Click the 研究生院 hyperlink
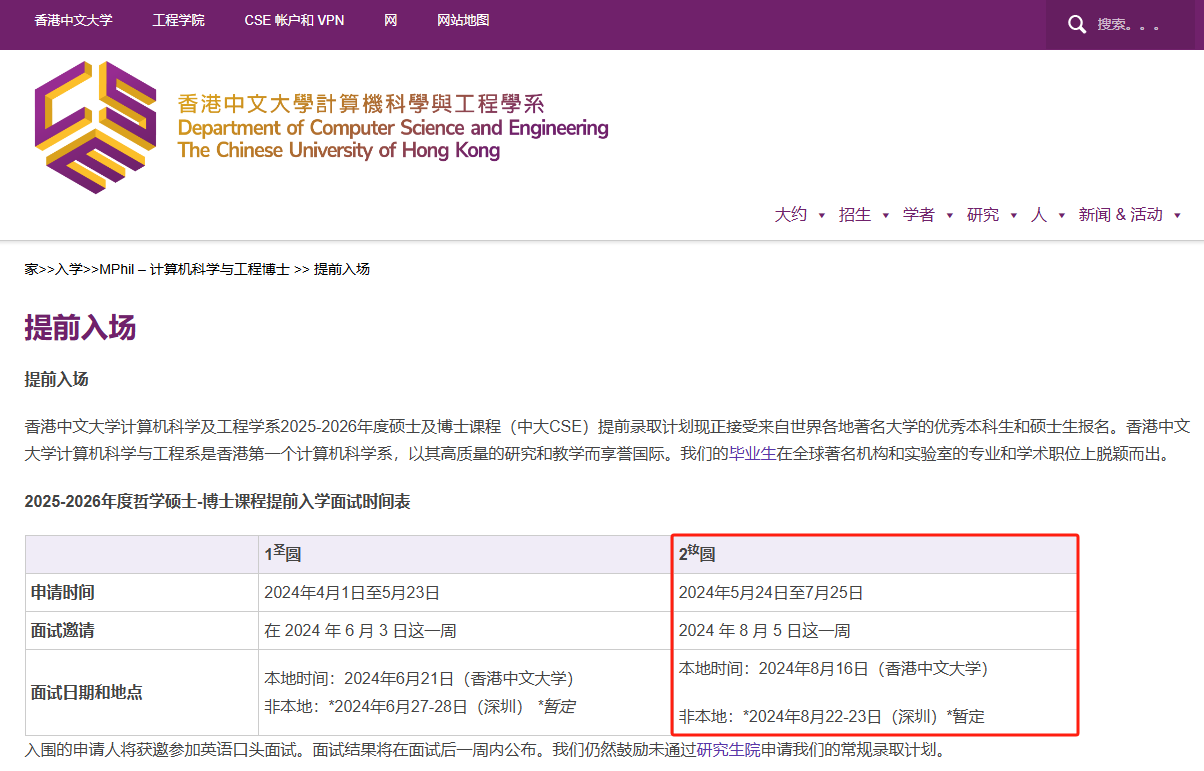The image size is (1204, 771). (x=728, y=750)
